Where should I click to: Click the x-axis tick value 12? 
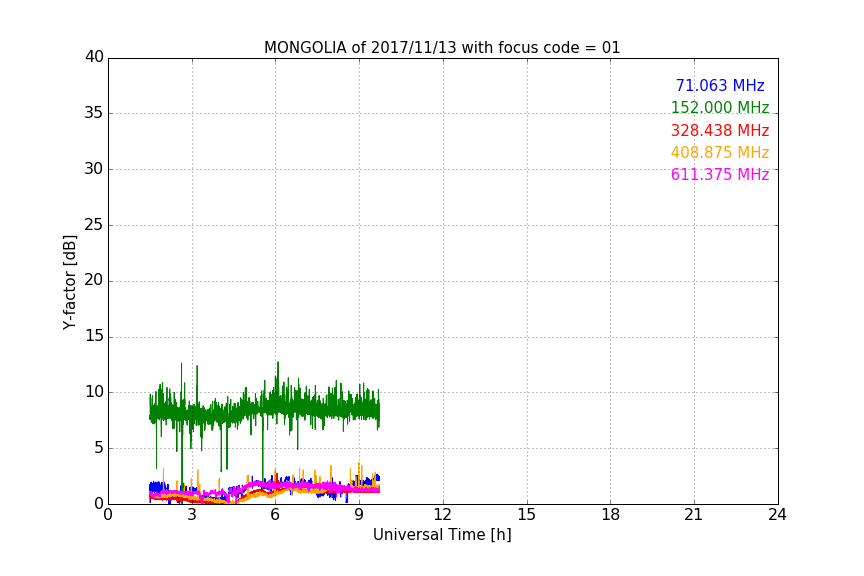pyautogui.click(x=442, y=515)
